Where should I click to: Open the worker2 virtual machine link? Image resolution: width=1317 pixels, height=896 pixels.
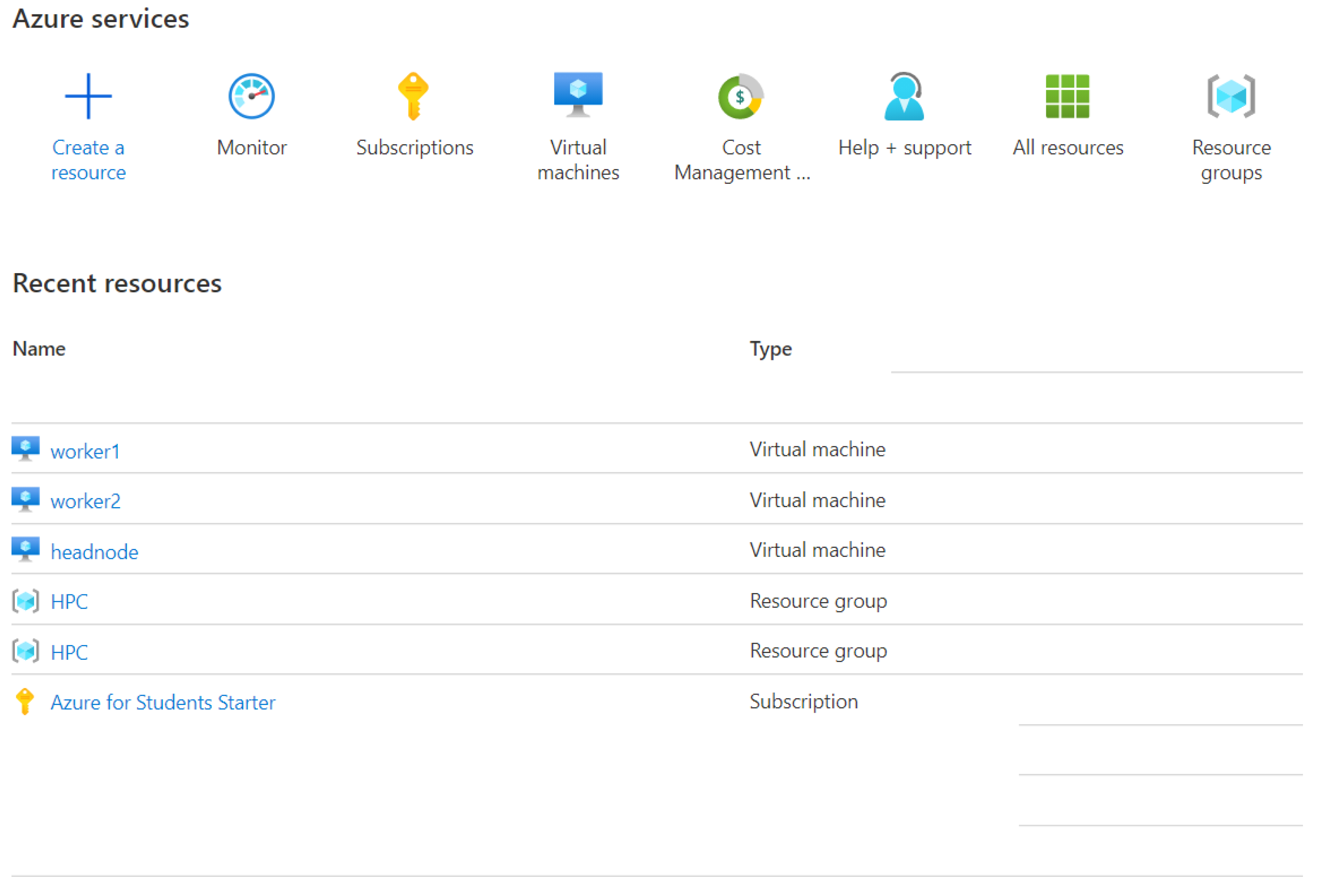(86, 502)
